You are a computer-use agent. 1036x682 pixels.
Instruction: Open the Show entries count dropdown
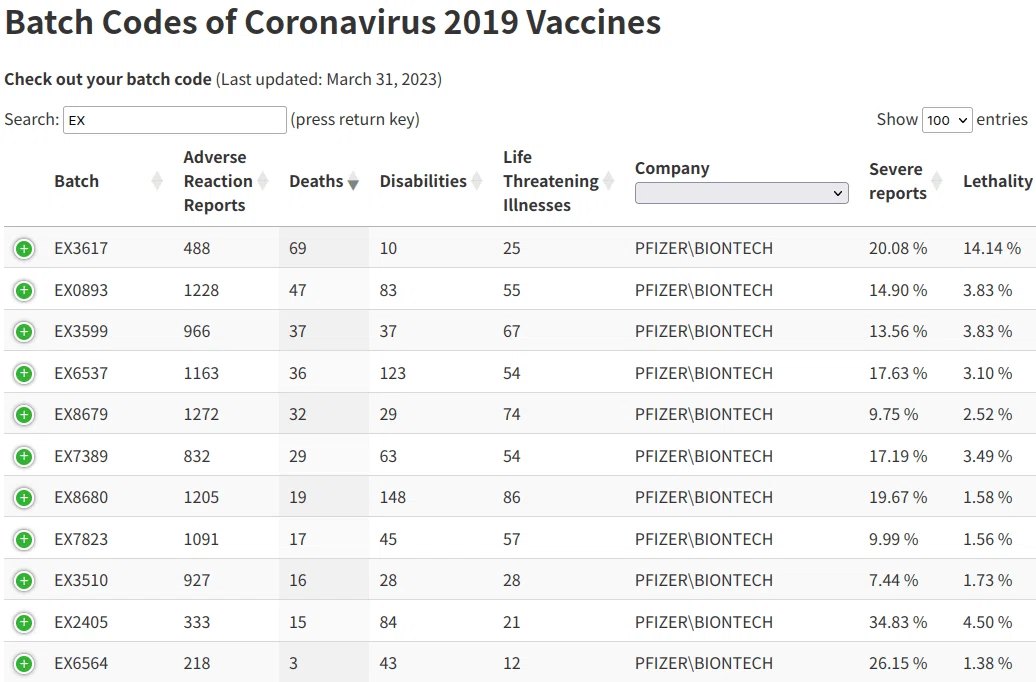pyautogui.click(x=947, y=120)
